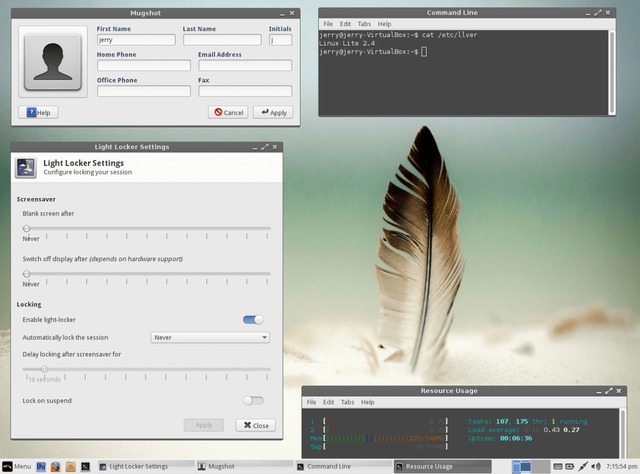Open the network connection tray icon
Viewport: 640px width, 474px height.
pyautogui.click(x=583, y=466)
